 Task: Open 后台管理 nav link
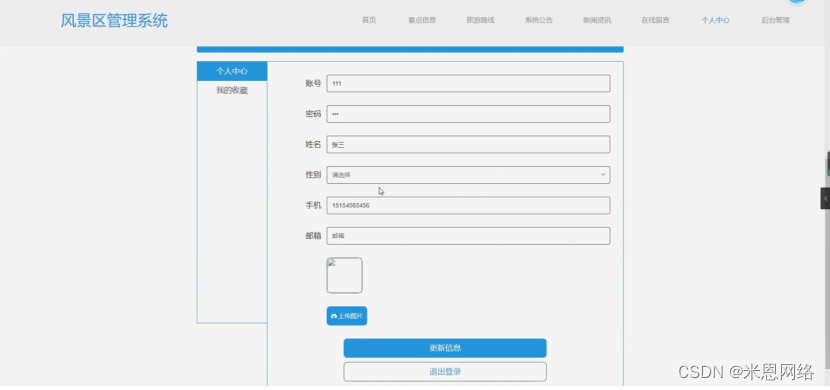coord(775,21)
